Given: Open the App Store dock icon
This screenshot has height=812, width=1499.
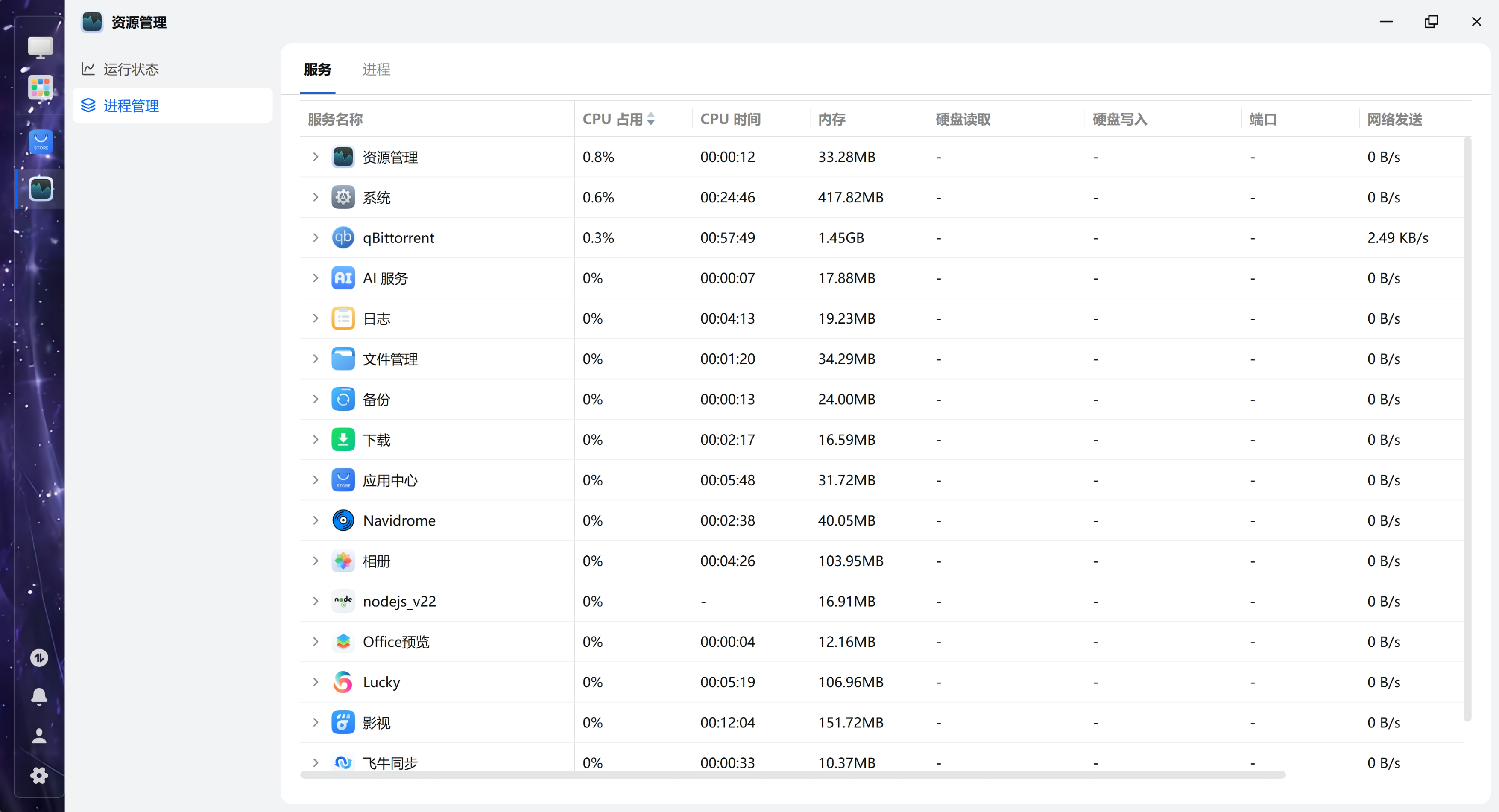Looking at the screenshot, I should (x=41, y=142).
